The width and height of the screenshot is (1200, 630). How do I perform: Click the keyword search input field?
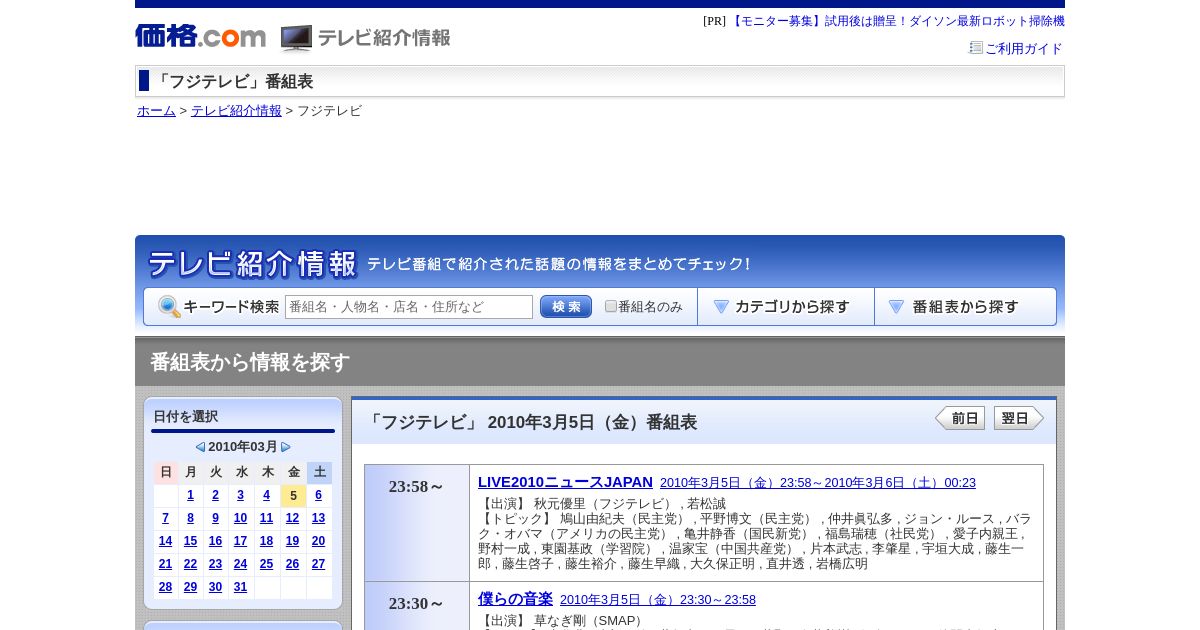tap(409, 307)
